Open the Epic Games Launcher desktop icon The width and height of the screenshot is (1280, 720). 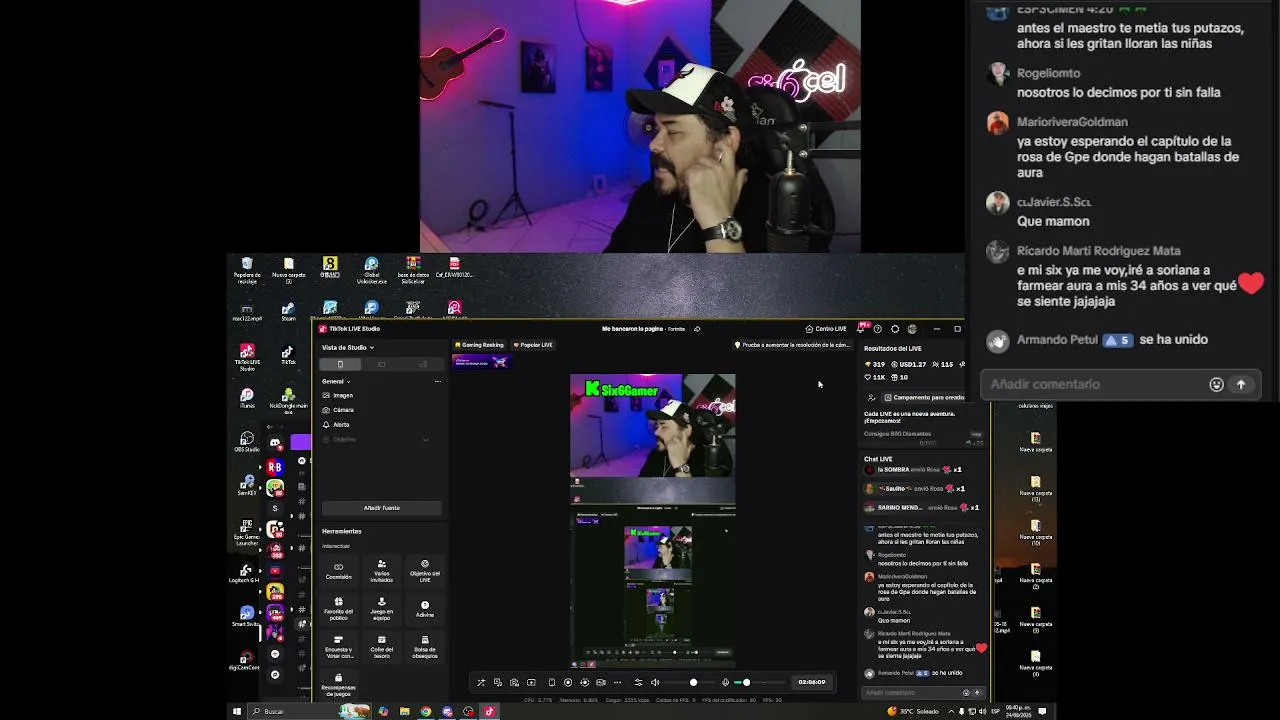coord(247,531)
